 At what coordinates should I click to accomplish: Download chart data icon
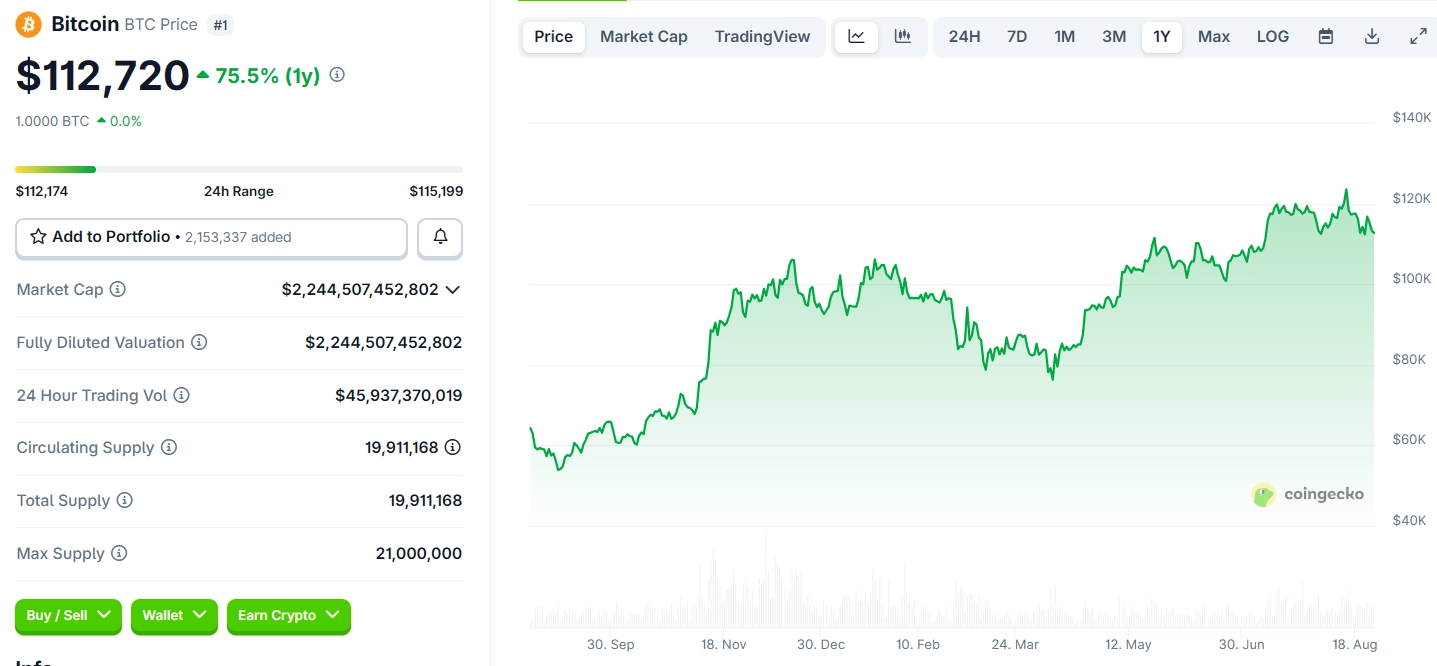(1372, 37)
